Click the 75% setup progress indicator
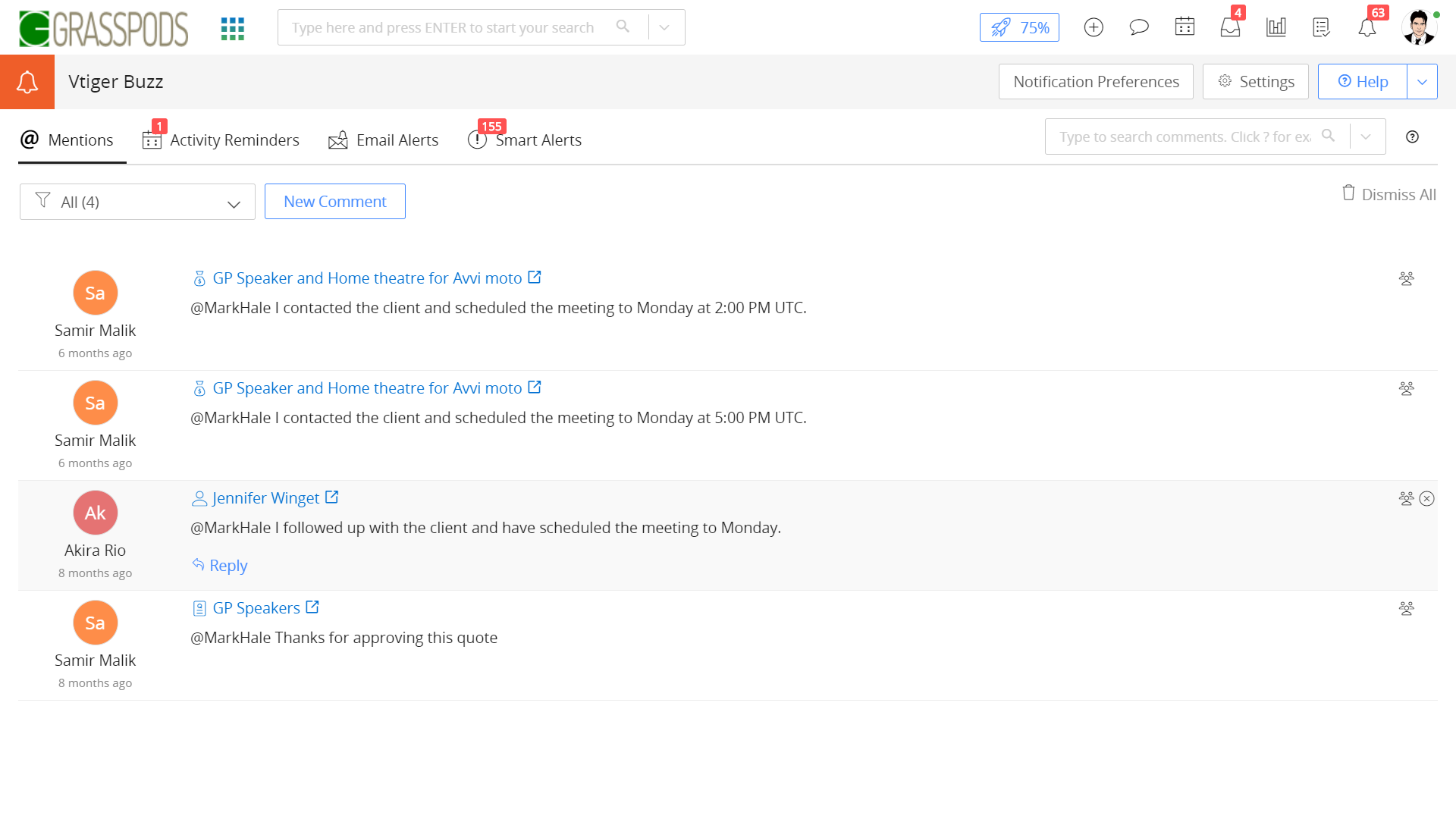 coord(1019,27)
